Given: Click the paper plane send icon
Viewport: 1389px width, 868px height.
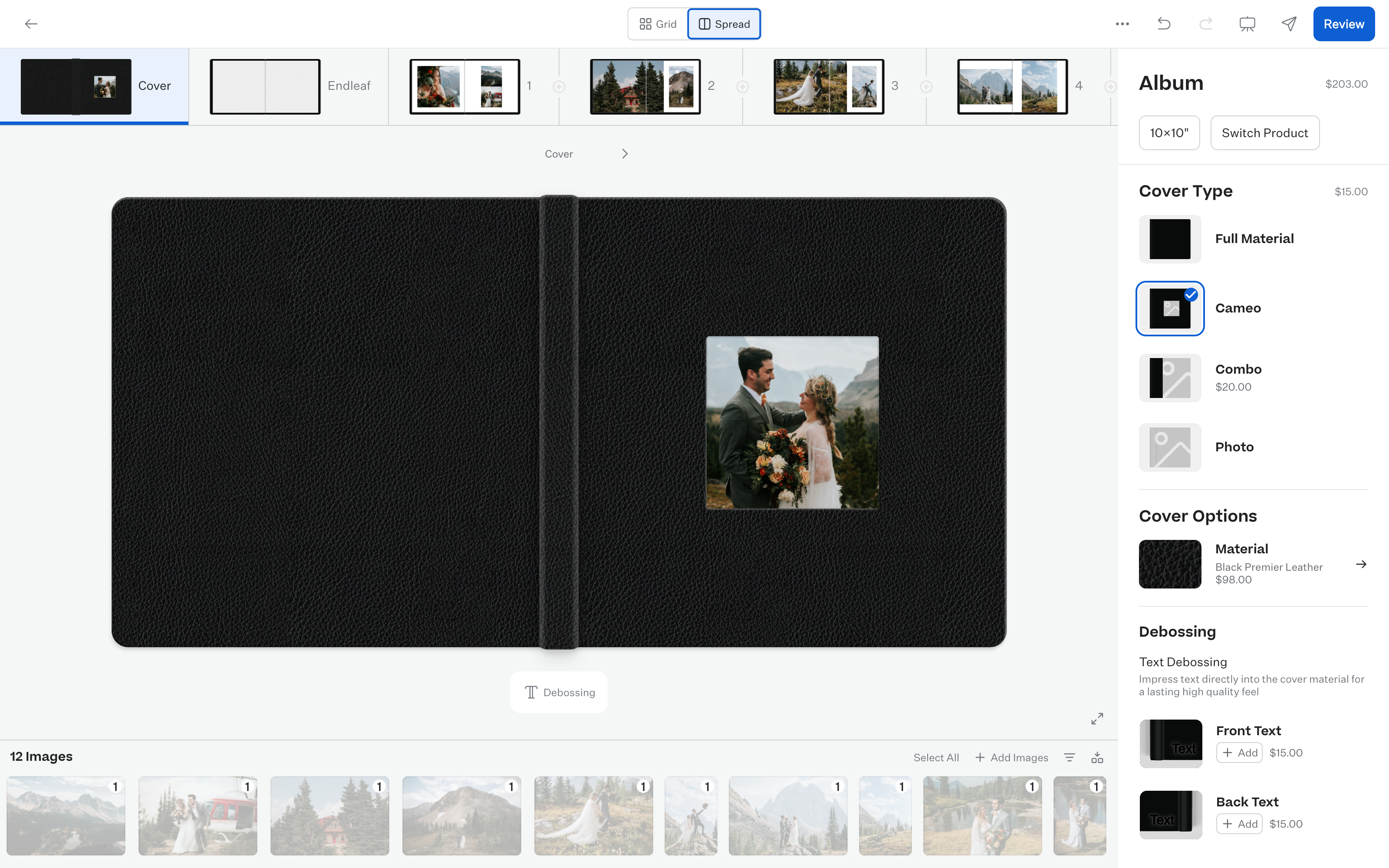Looking at the screenshot, I should pos(1289,23).
